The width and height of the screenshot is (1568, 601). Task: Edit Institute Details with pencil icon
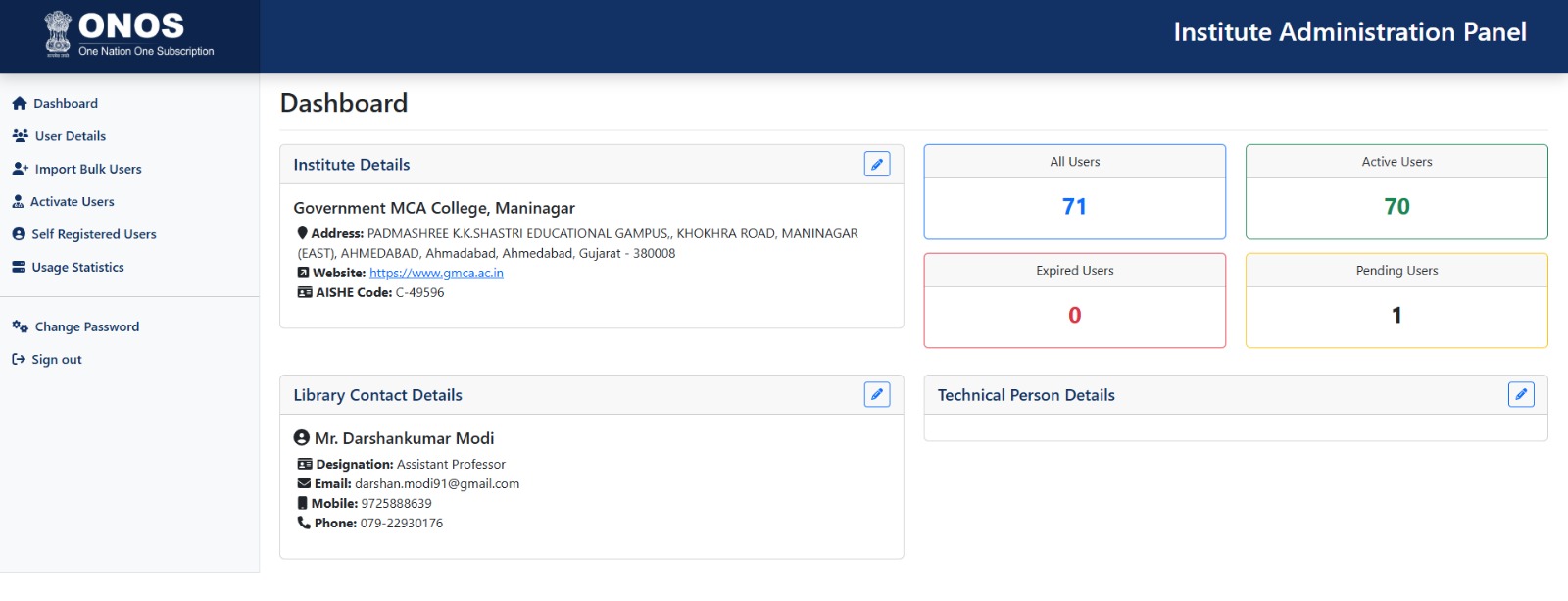[877, 165]
